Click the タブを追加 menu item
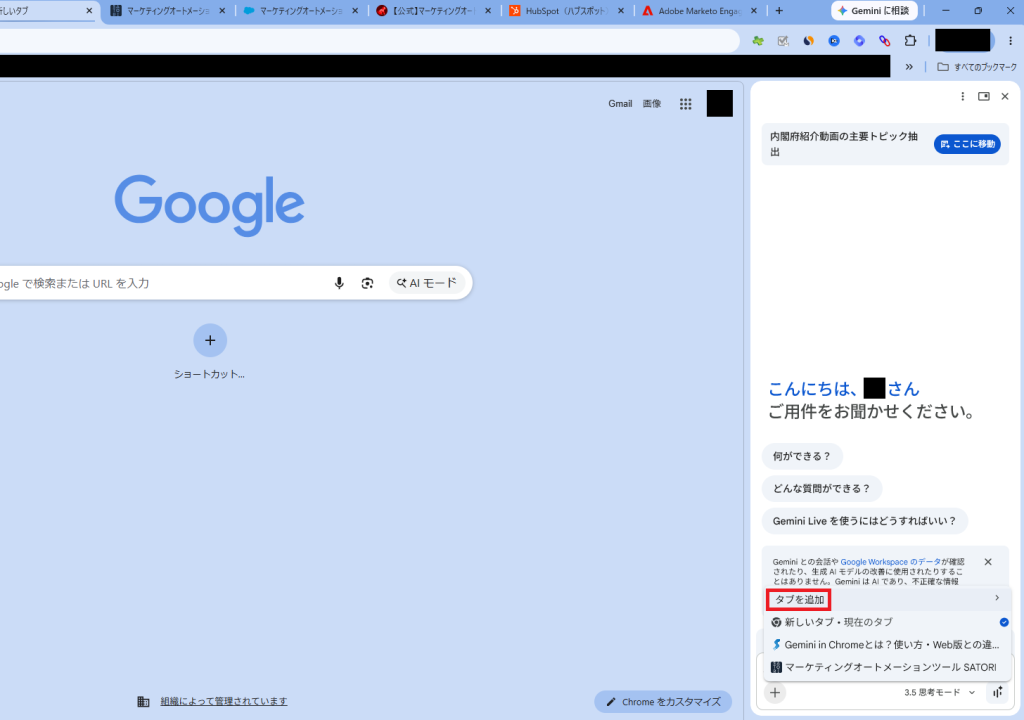Image resolution: width=1024 pixels, height=720 pixels. [888, 599]
